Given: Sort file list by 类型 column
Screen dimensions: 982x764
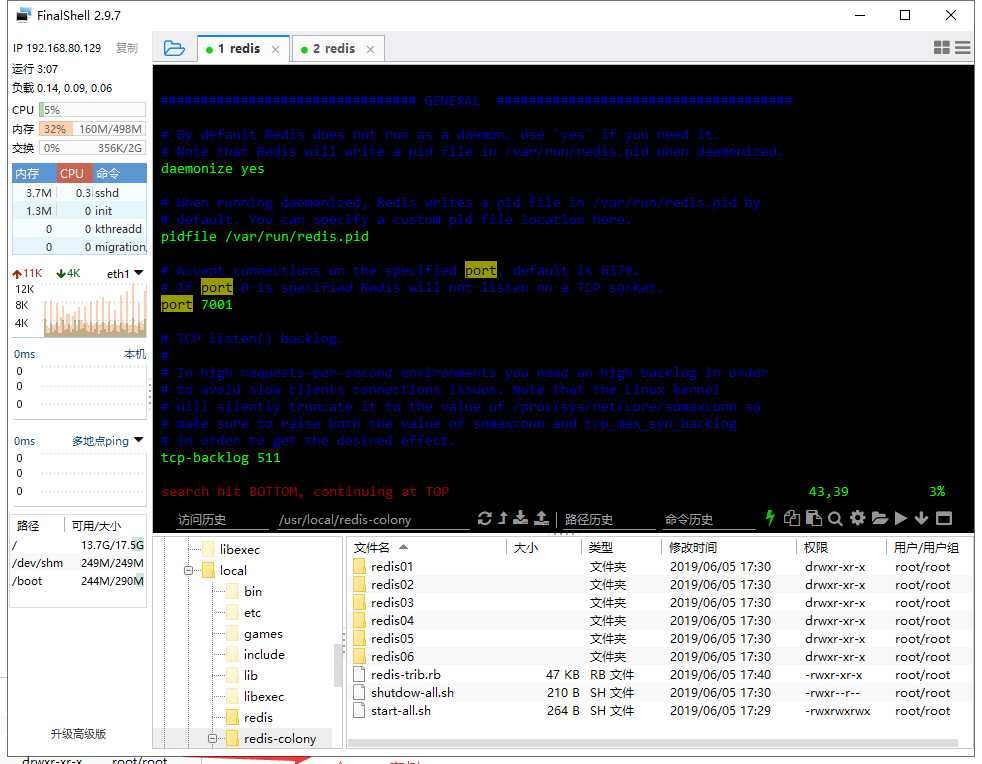Looking at the screenshot, I should (x=621, y=548).
